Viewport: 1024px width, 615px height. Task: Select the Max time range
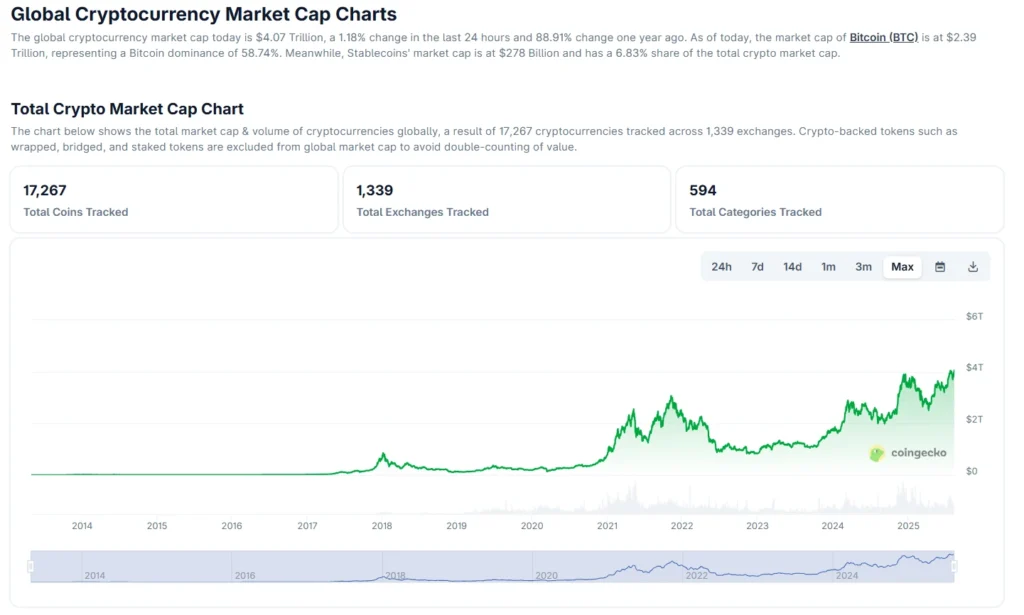point(902,267)
